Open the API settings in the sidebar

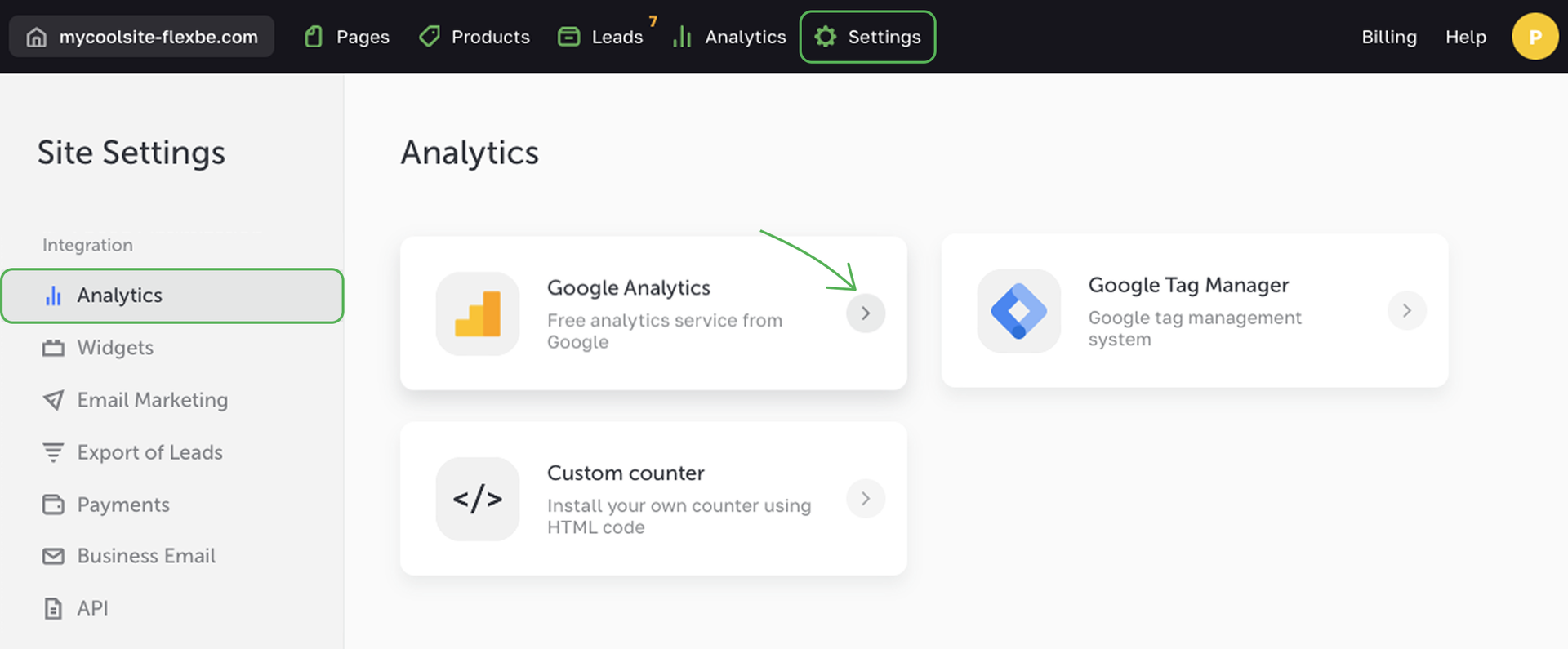coord(91,608)
